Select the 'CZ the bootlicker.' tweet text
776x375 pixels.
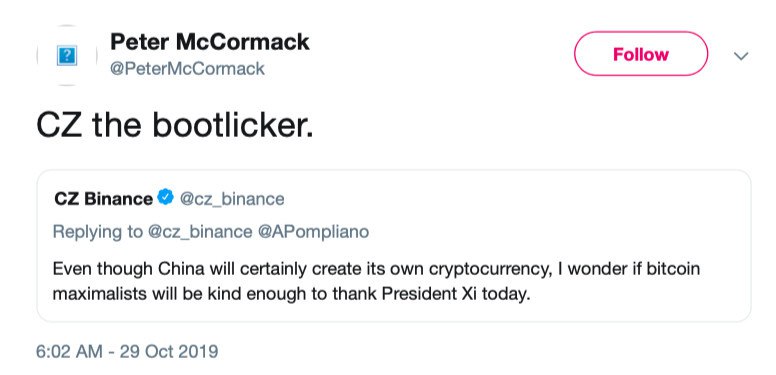point(175,126)
